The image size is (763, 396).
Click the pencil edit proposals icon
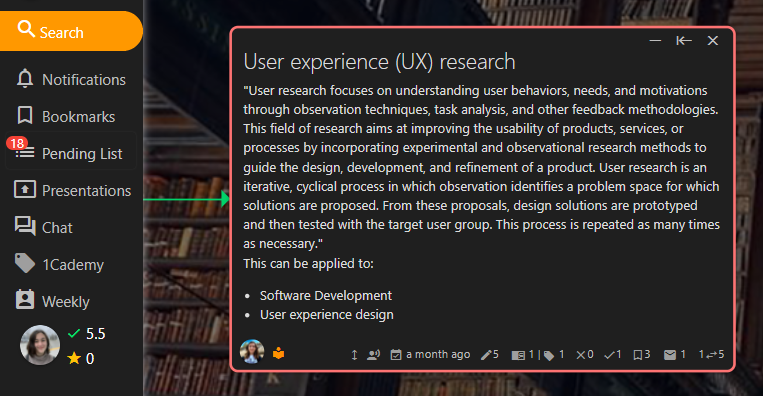coord(489,355)
